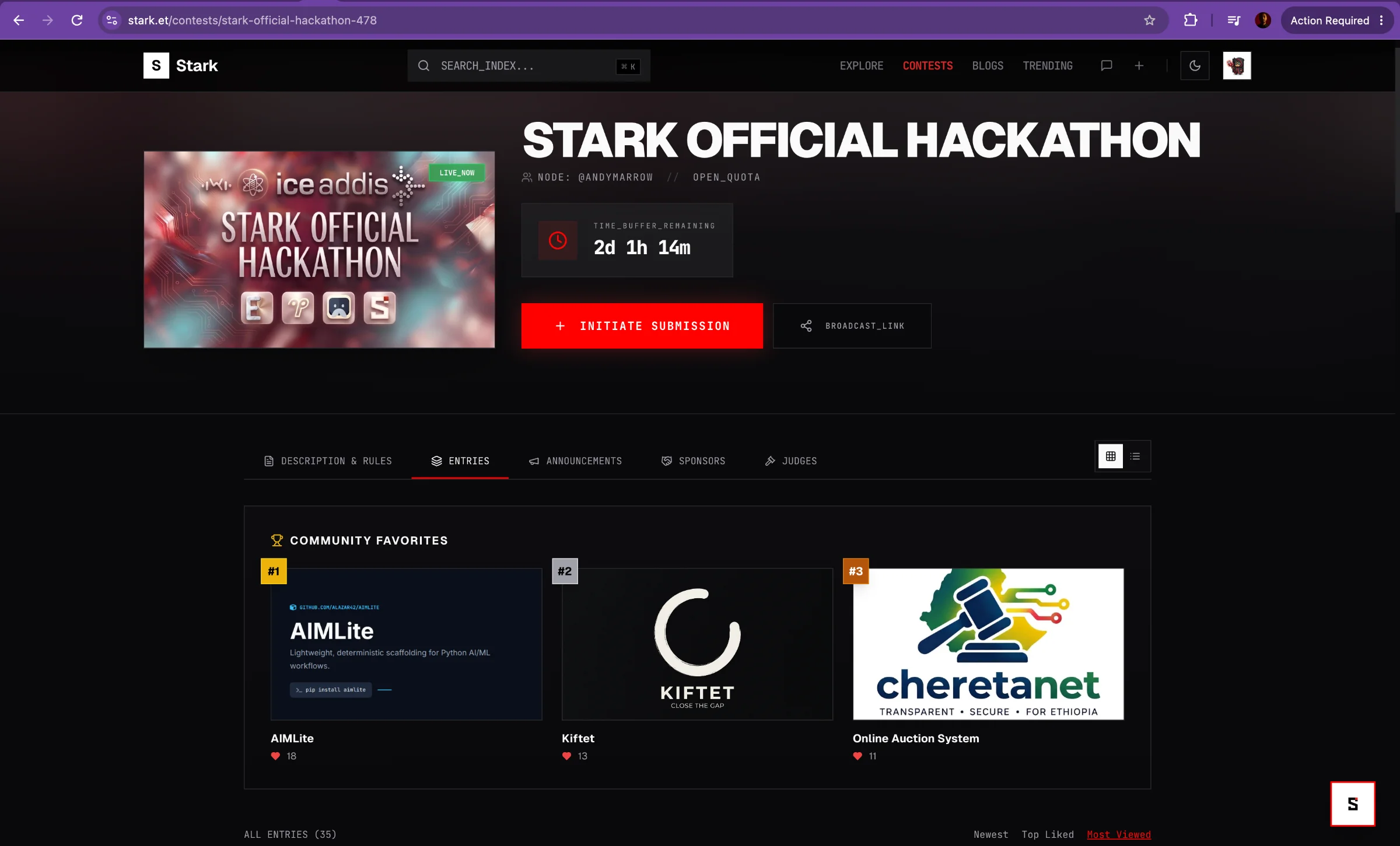Reload the page with the refresh icon

[x=77, y=20]
